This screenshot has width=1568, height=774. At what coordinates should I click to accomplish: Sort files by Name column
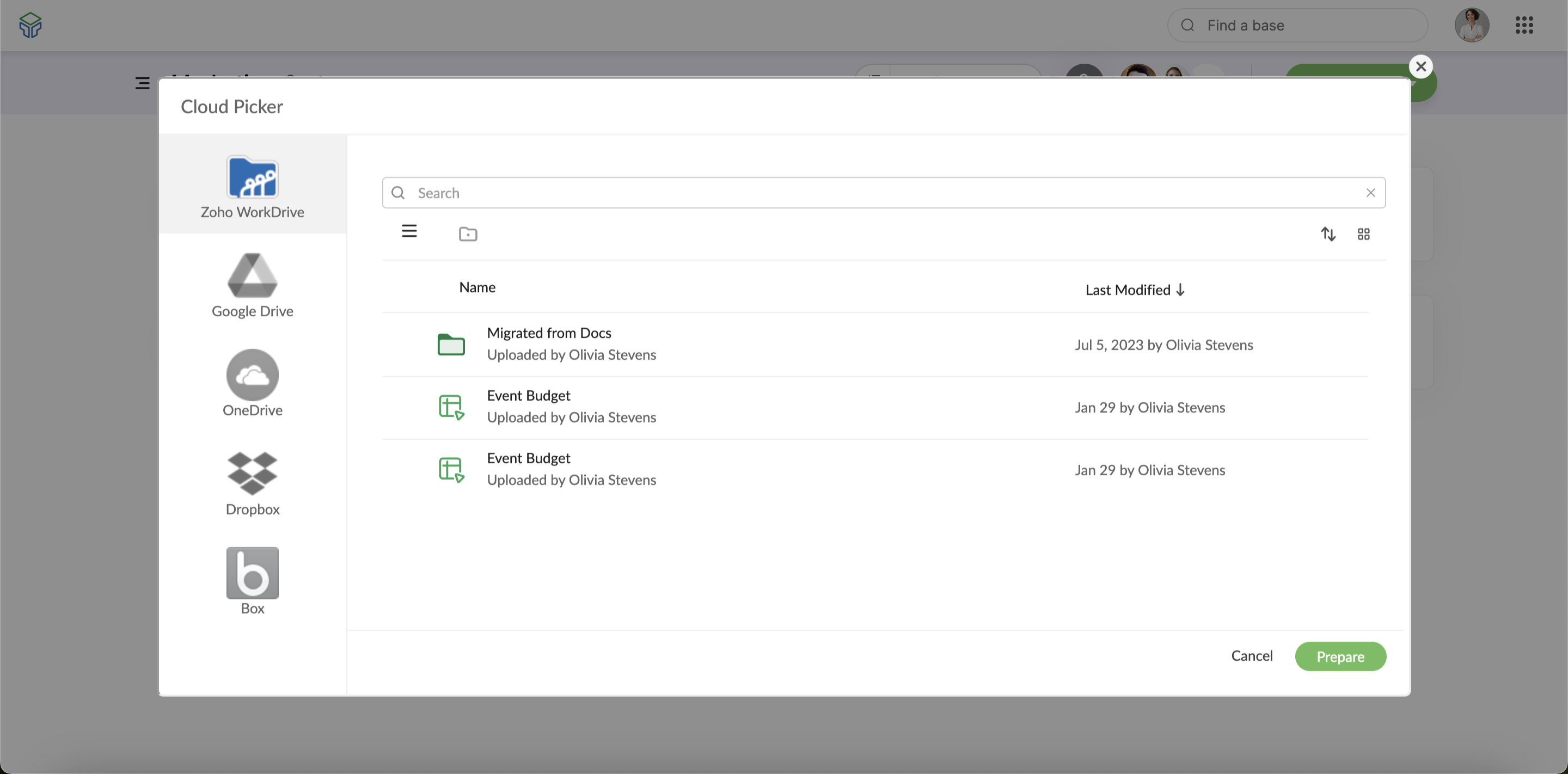point(476,287)
